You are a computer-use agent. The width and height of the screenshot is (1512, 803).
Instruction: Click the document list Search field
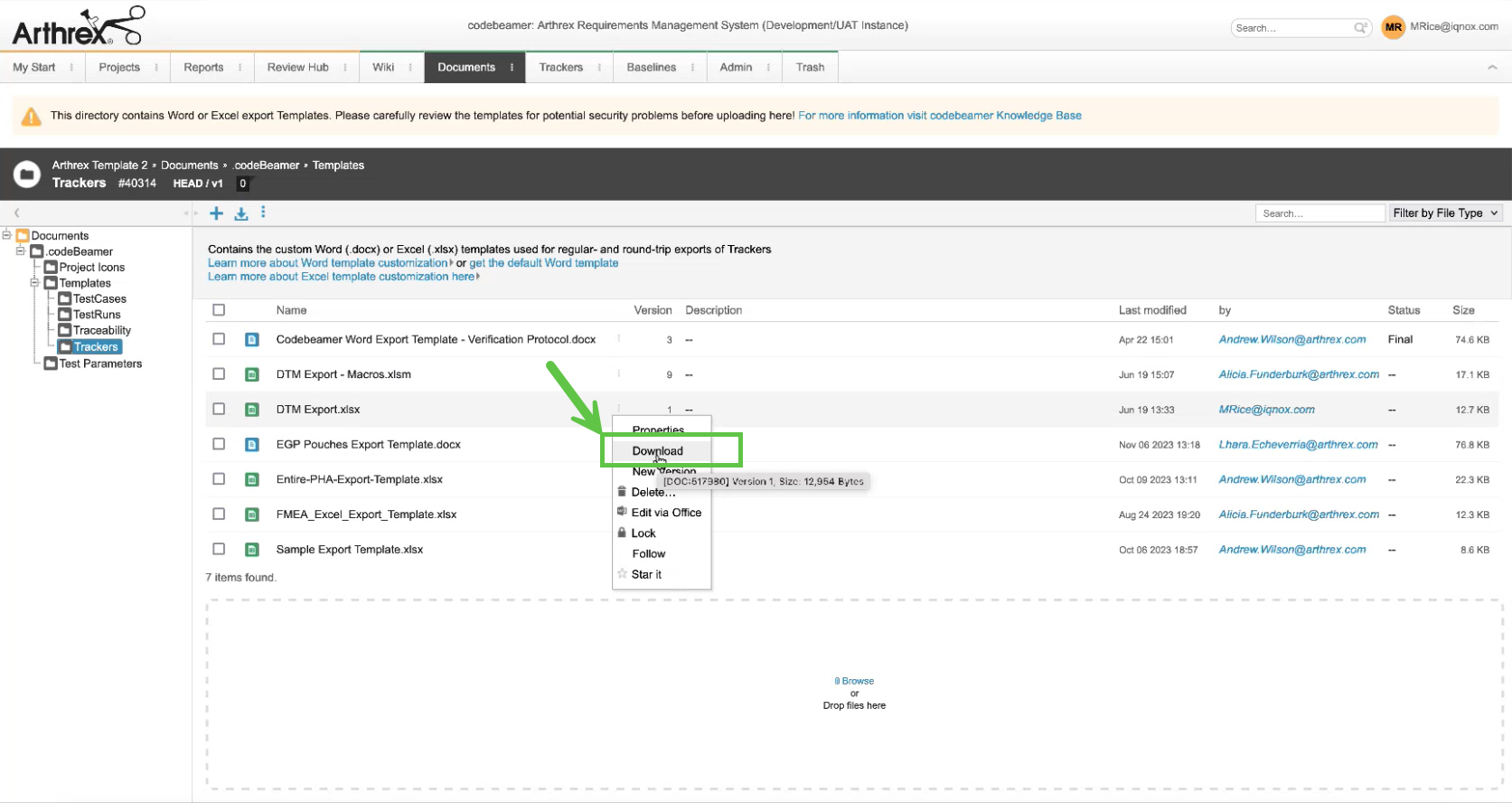[1319, 213]
